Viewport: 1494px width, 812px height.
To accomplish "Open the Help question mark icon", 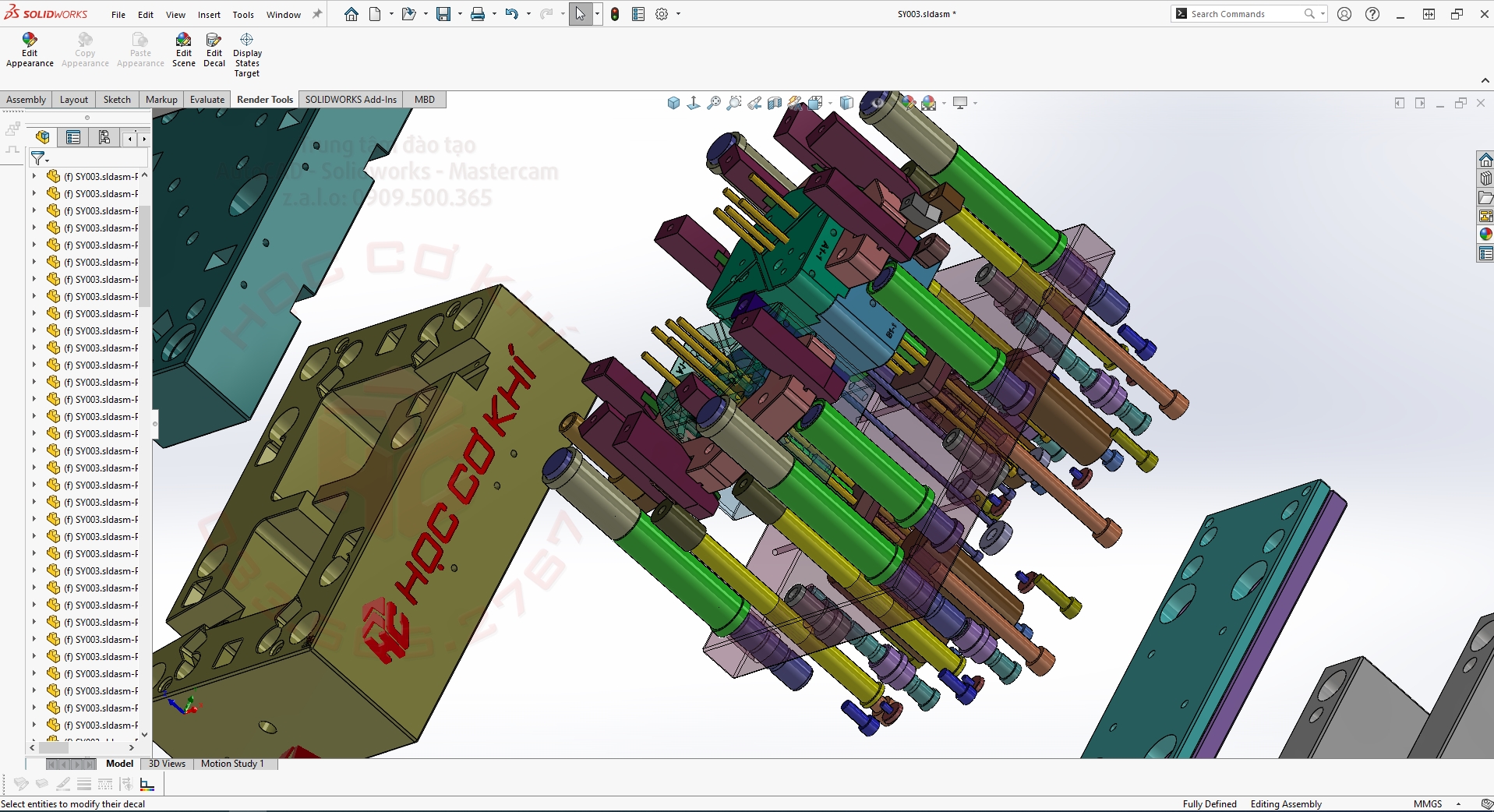I will click(1372, 14).
